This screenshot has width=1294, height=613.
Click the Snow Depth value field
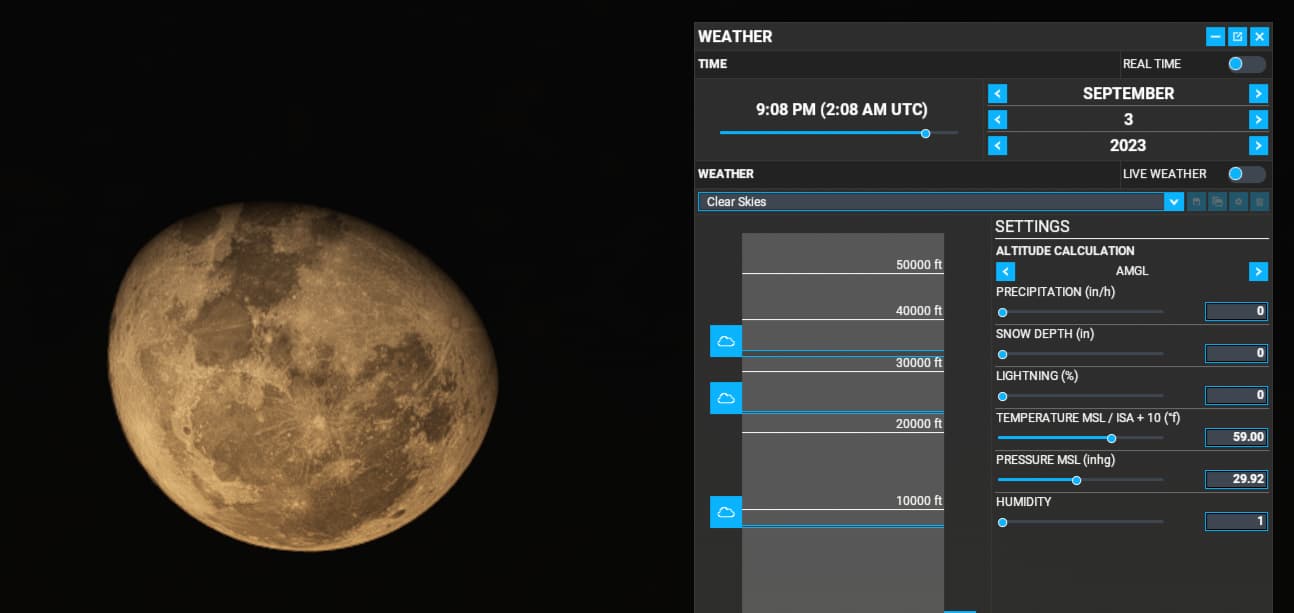(x=1236, y=353)
